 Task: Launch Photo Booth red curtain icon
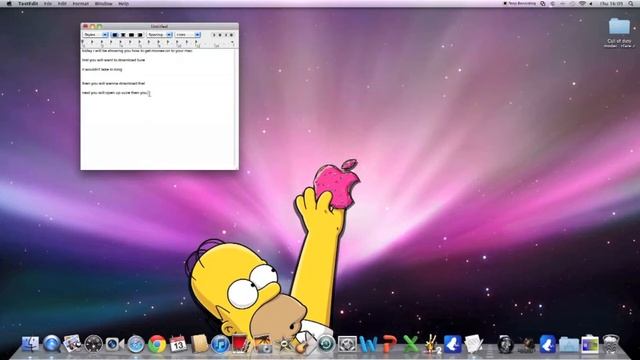[x=241, y=344]
